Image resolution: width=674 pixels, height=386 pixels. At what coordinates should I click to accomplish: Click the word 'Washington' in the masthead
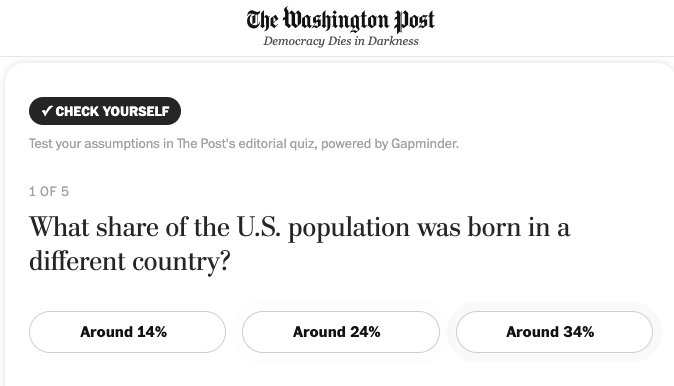point(336,20)
